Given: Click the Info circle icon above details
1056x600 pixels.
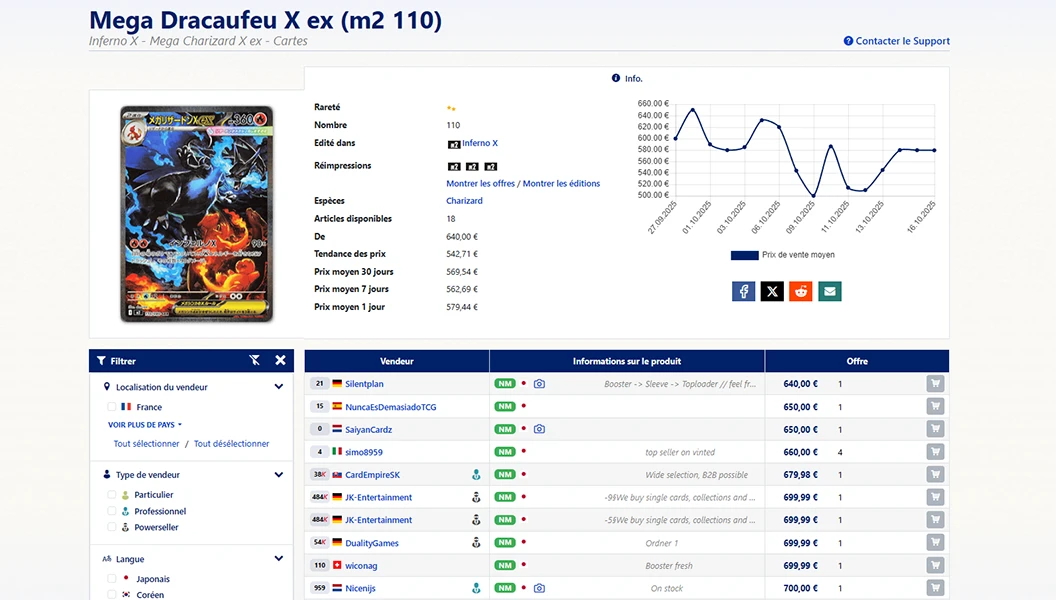Looking at the screenshot, I should 616,78.
